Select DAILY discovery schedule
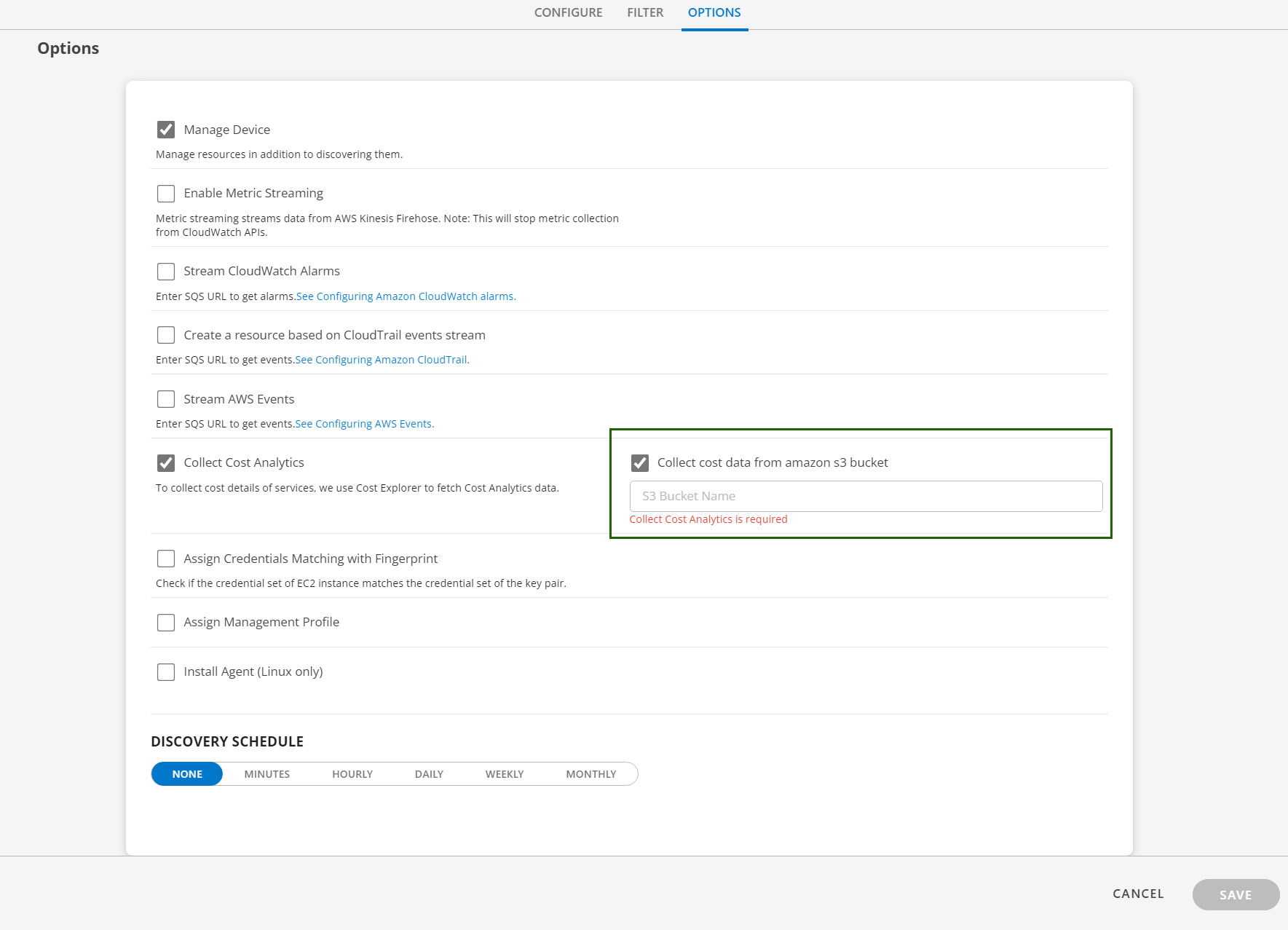The image size is (1288, 930). pyautogui.click(x=429, y=774)
